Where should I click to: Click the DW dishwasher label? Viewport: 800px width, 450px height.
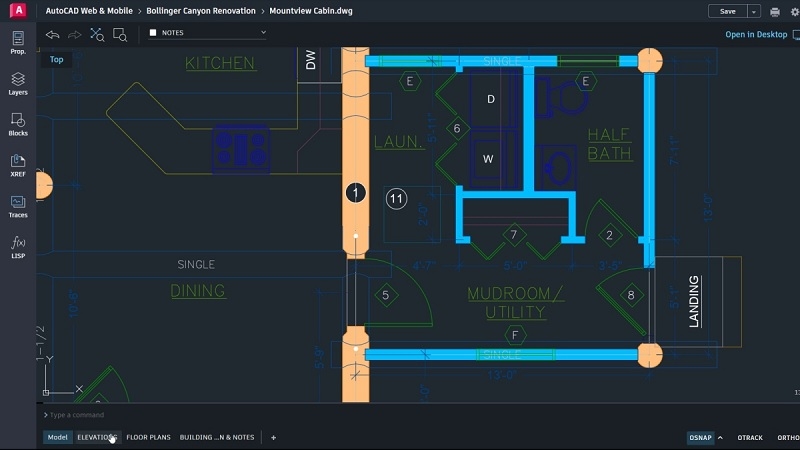click(x=311, y=60)
